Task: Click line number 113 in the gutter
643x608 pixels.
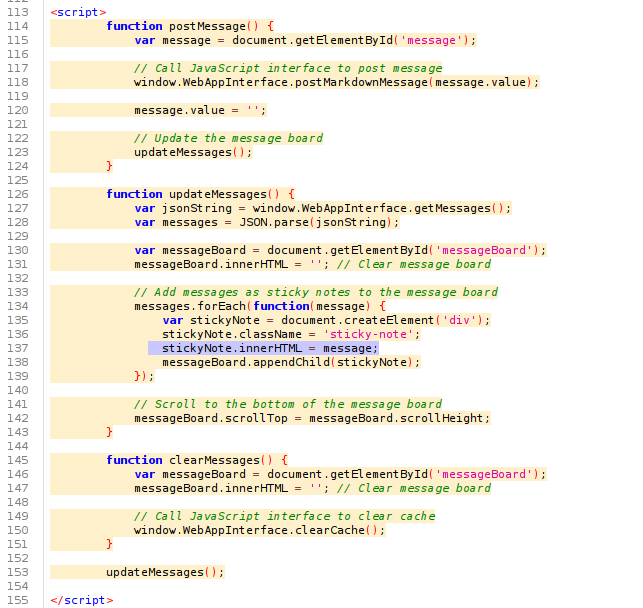Action: pos(19,12)
